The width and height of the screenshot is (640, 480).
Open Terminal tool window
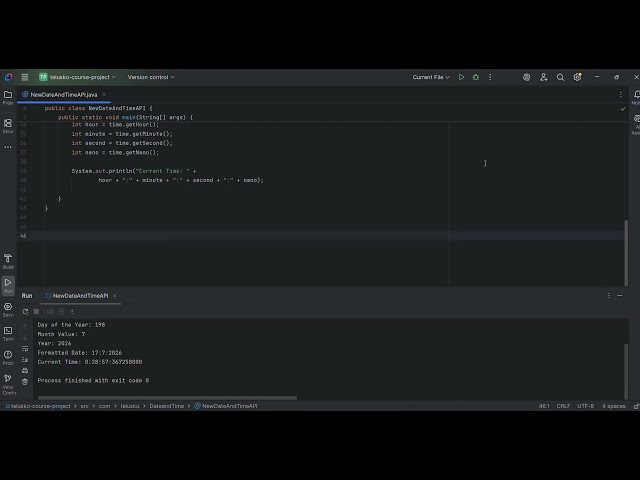[8, 333]
